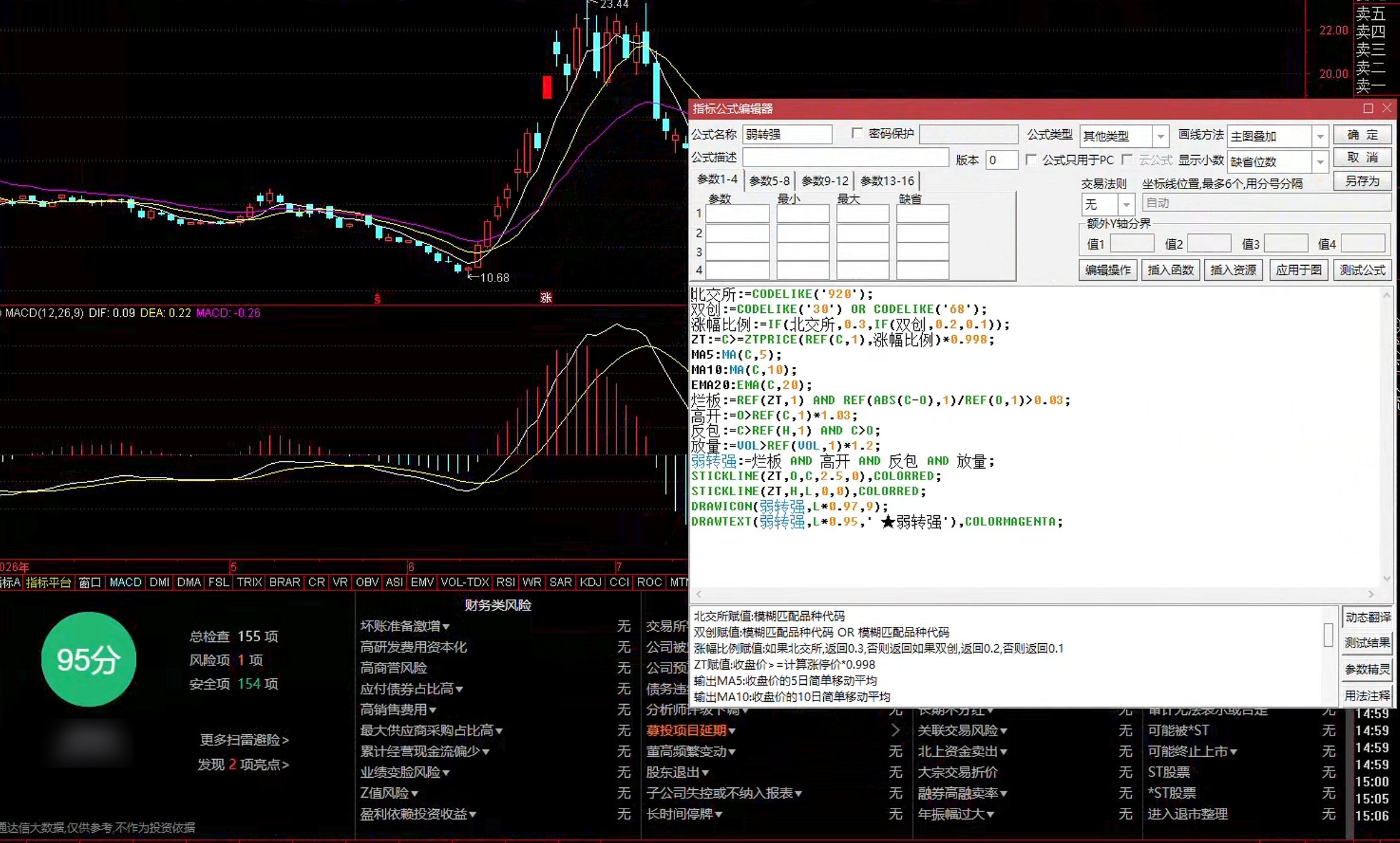1400x843 pixels.
Task: Switch to the 参数5-8 tab
Action: pyautogui.click(x=769, y=181)
